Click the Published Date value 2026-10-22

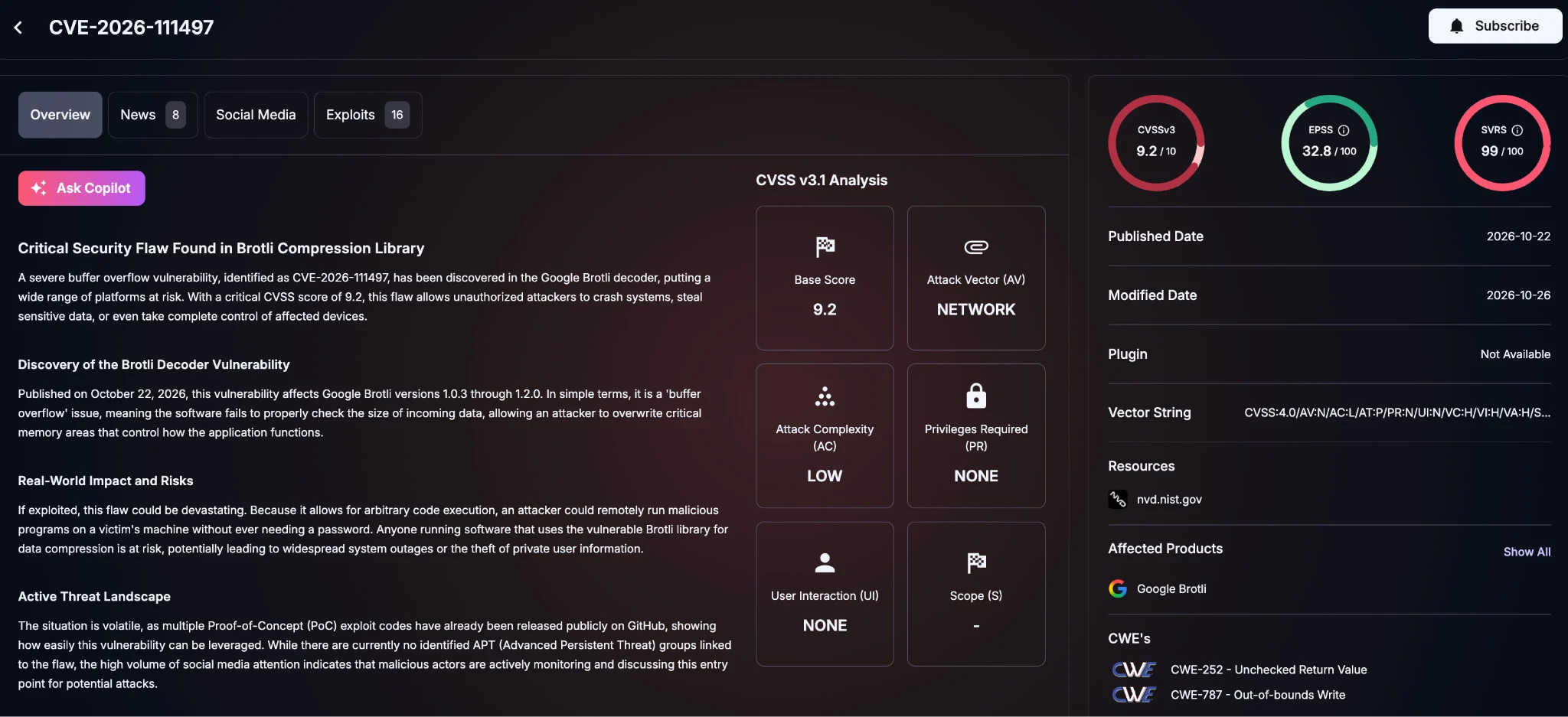pos(1518,236)
